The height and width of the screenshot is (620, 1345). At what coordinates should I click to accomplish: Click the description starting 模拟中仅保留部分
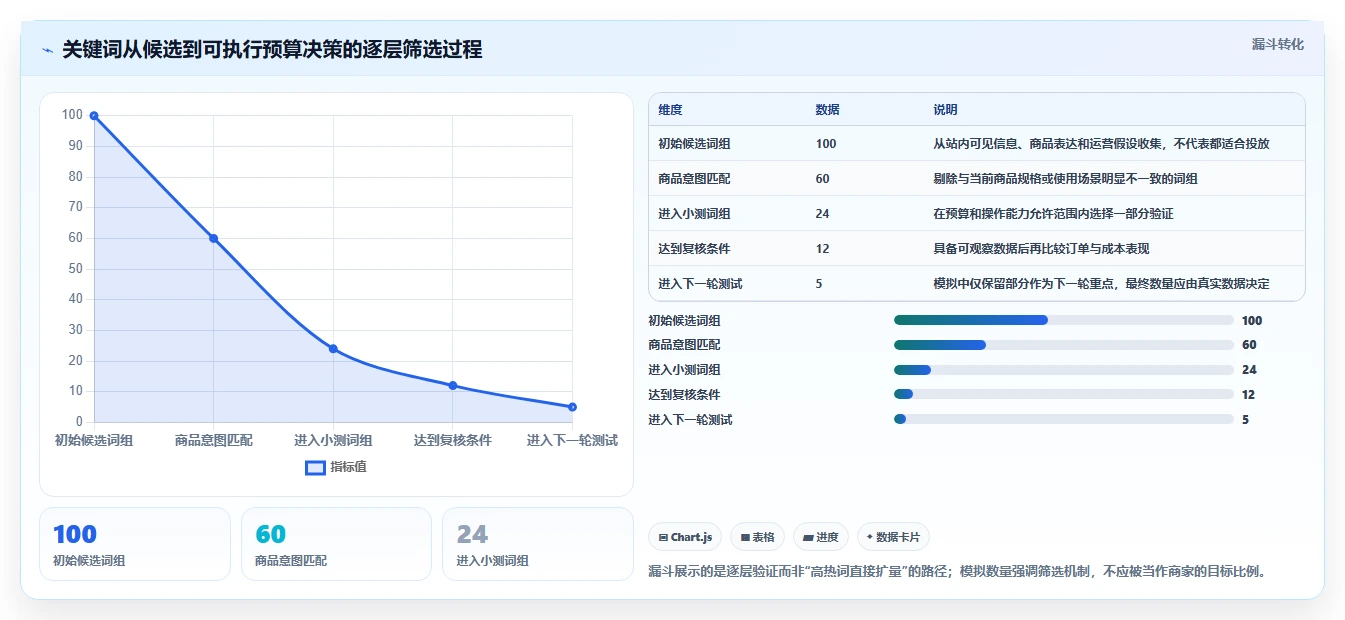(x=1101, y=284)
